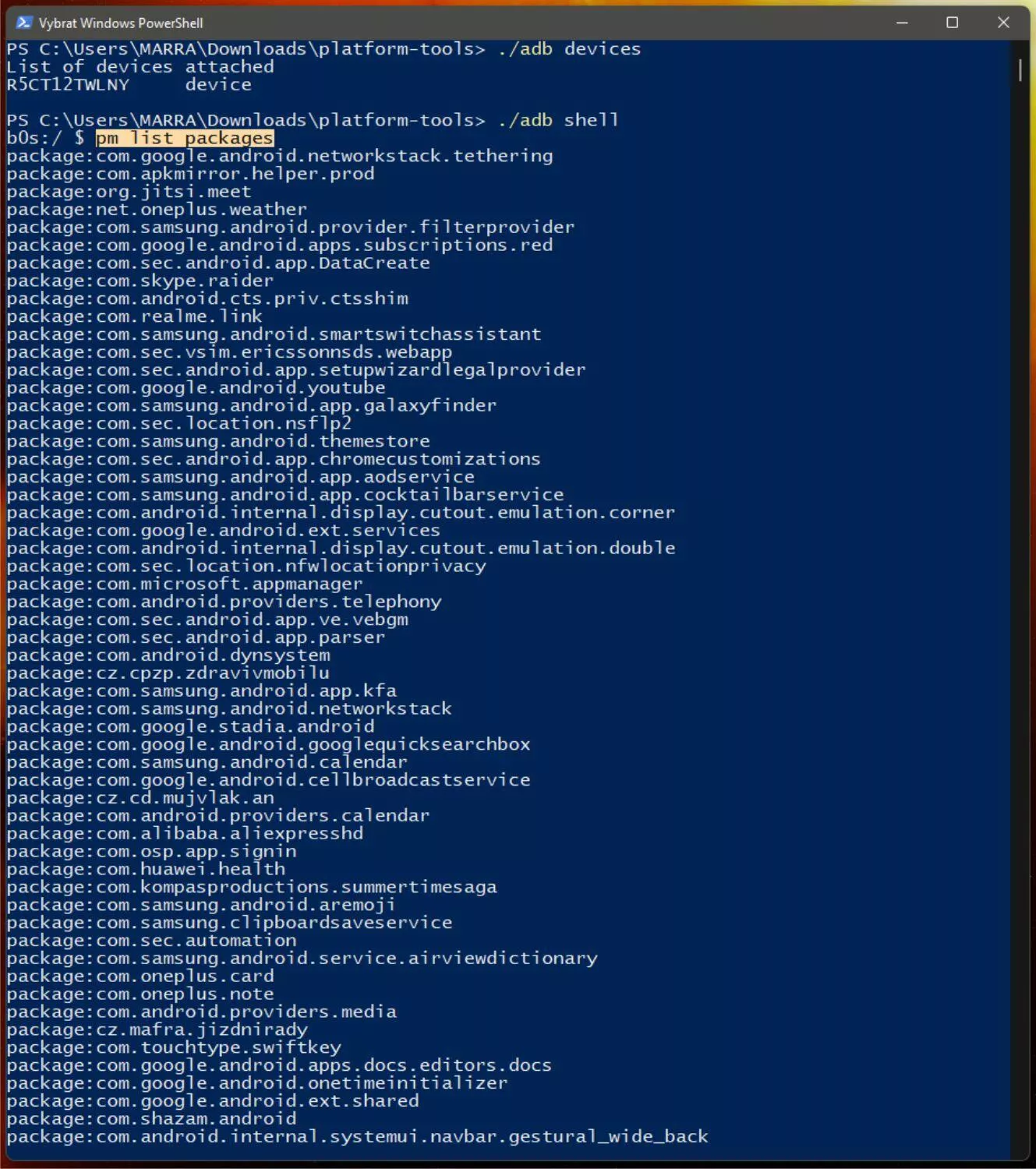The width and height of the screenshot is (1036, 1169).
Task: Click package com.google.android.googlequicksearchbox
Action: pos(268,744)
